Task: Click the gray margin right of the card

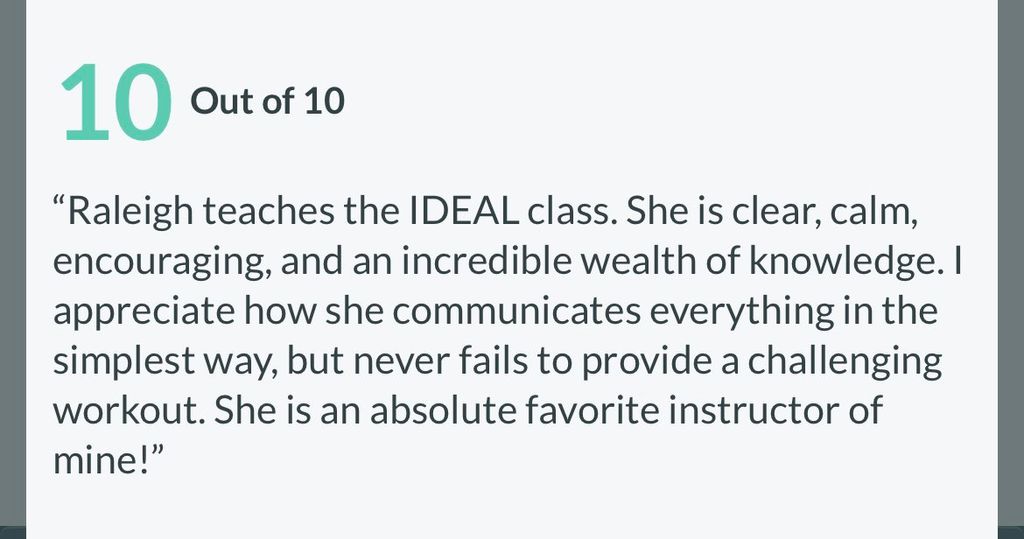Action: 1010,270
